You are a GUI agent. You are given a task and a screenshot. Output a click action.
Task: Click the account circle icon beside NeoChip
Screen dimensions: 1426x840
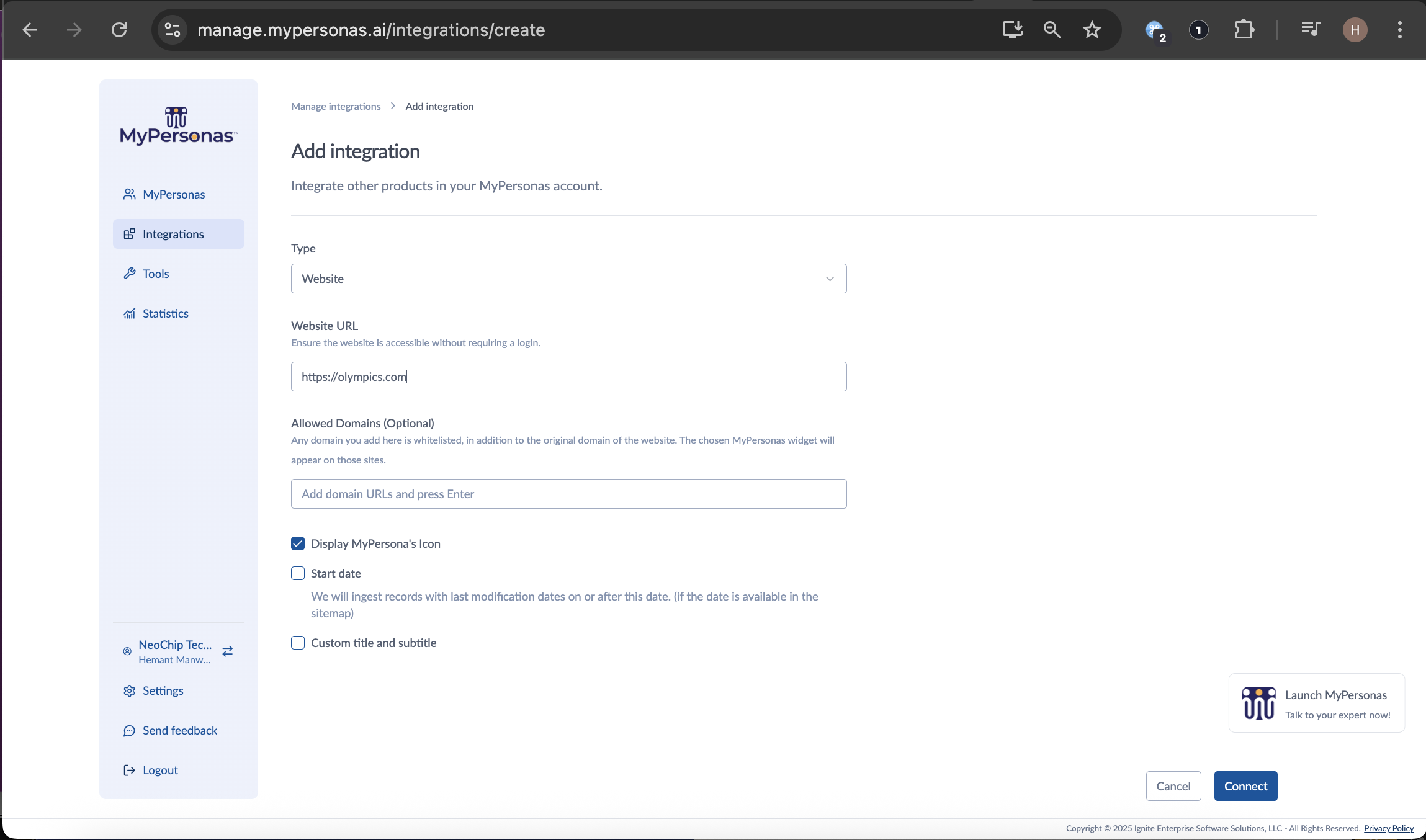(127, 651)
